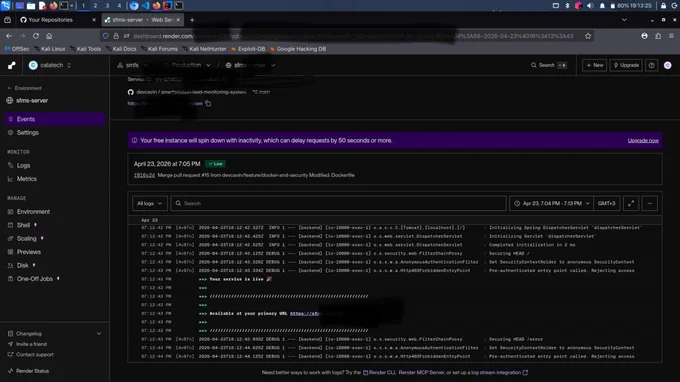Open the Disk page
This screenshot has width=680, height=382.
[x=23, y=265]
